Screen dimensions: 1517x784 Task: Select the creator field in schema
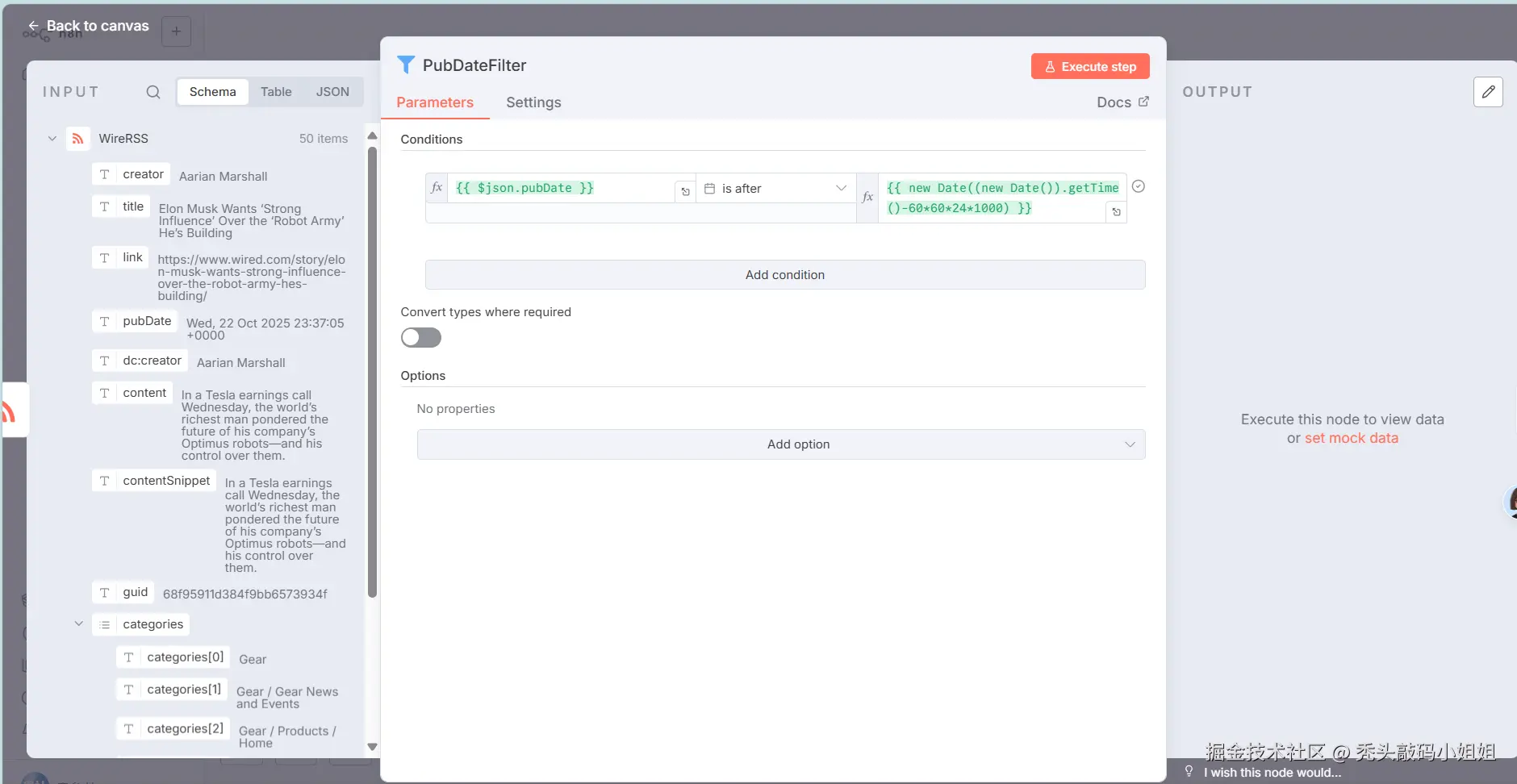[131, 174]
